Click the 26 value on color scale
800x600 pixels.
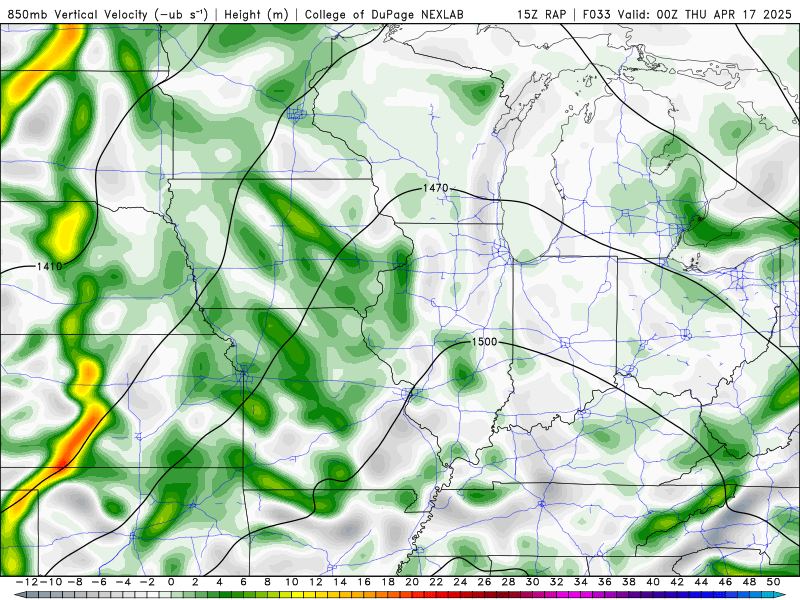click(x=484, y=582)
